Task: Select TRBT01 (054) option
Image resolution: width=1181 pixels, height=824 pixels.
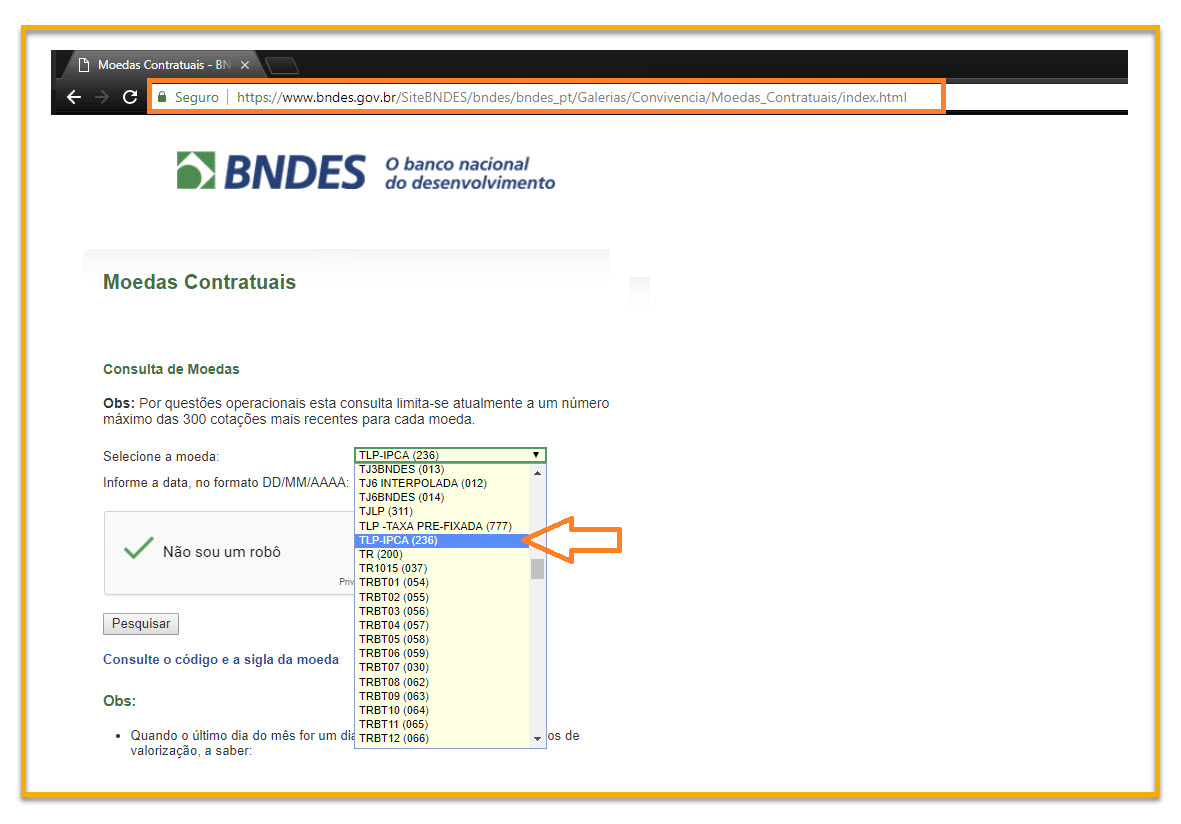Action: (442, 582)
